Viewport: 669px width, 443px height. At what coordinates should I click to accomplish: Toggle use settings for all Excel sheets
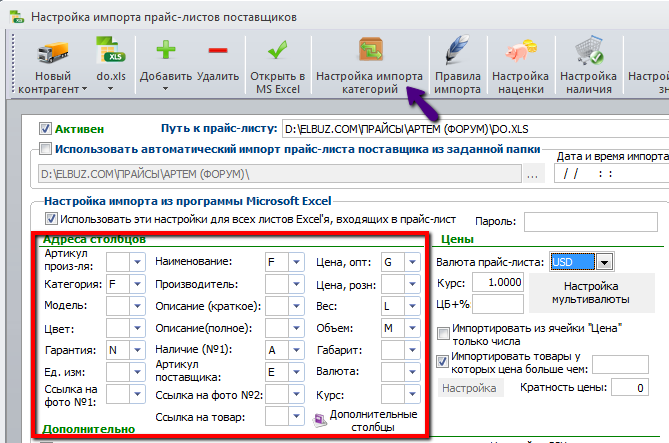51,219
